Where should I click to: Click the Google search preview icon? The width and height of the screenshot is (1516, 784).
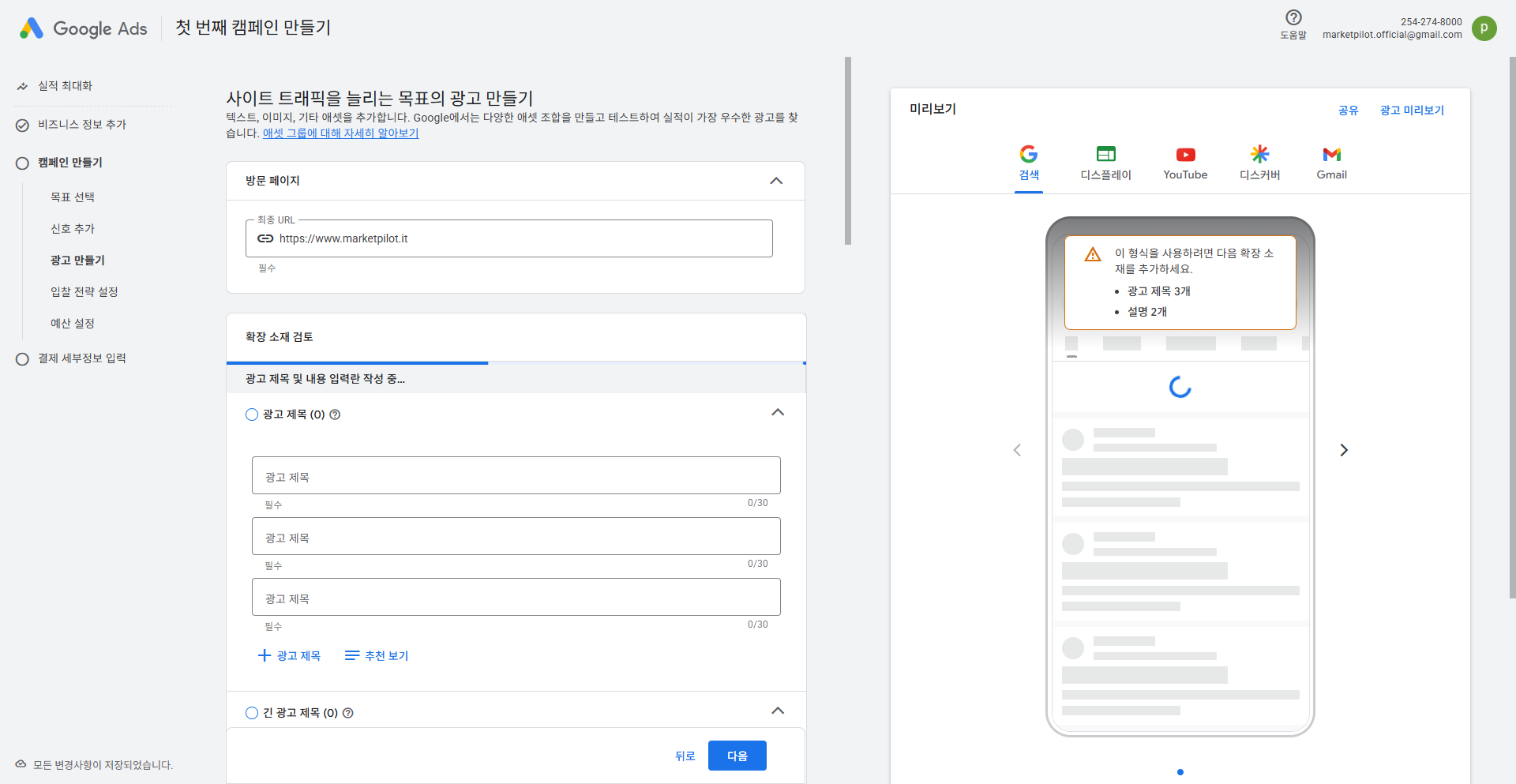pyautogui.click(x=1028, y=154)
